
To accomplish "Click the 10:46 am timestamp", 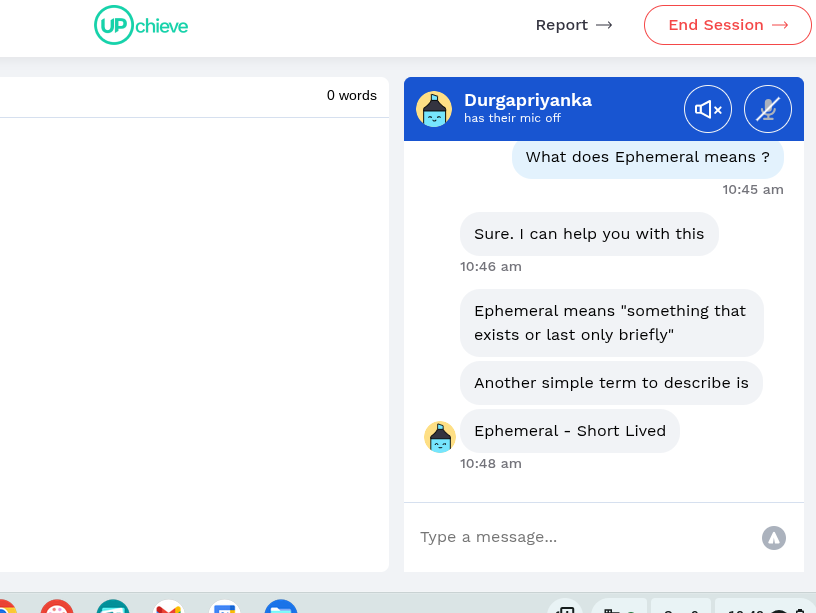I will pyautogui.click(x=491, y=266).
